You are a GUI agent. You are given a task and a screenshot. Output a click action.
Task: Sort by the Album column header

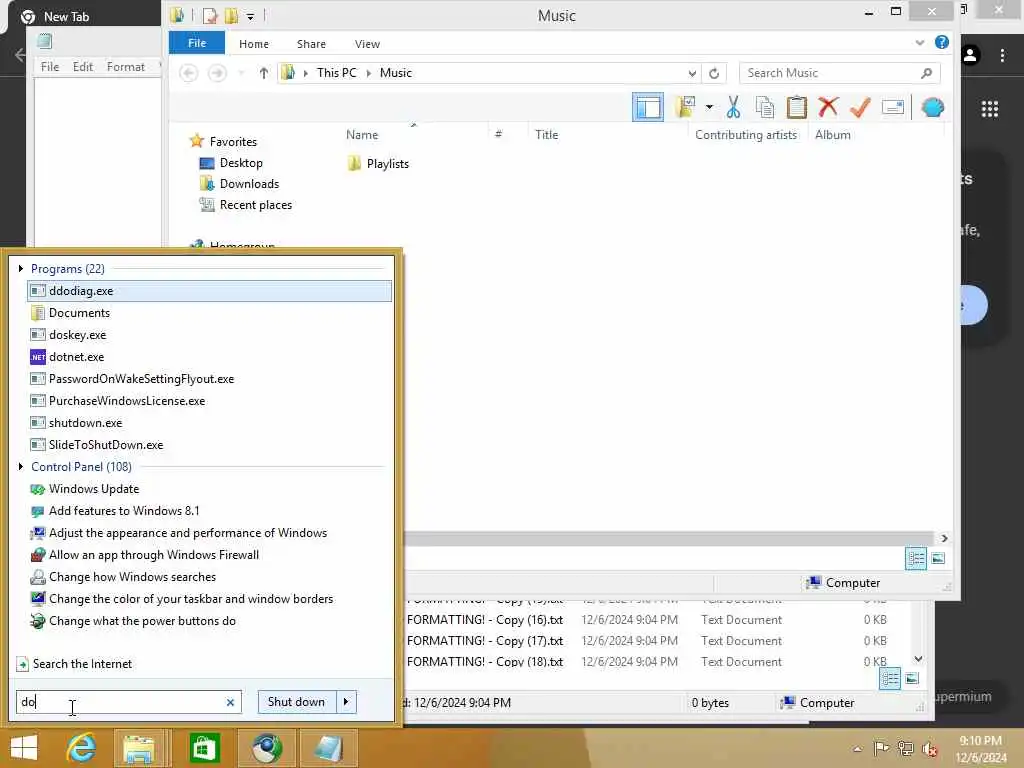[833, 135]
